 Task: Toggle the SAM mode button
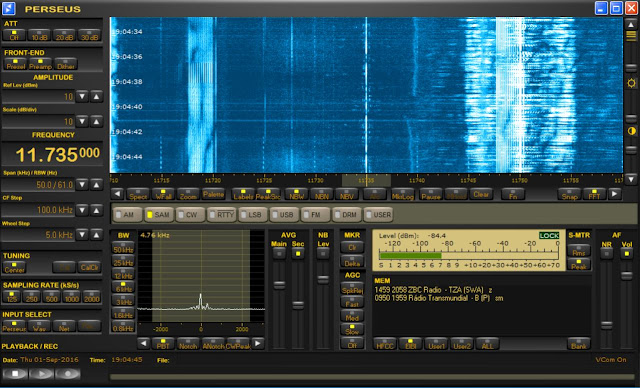tap(159, 215)
